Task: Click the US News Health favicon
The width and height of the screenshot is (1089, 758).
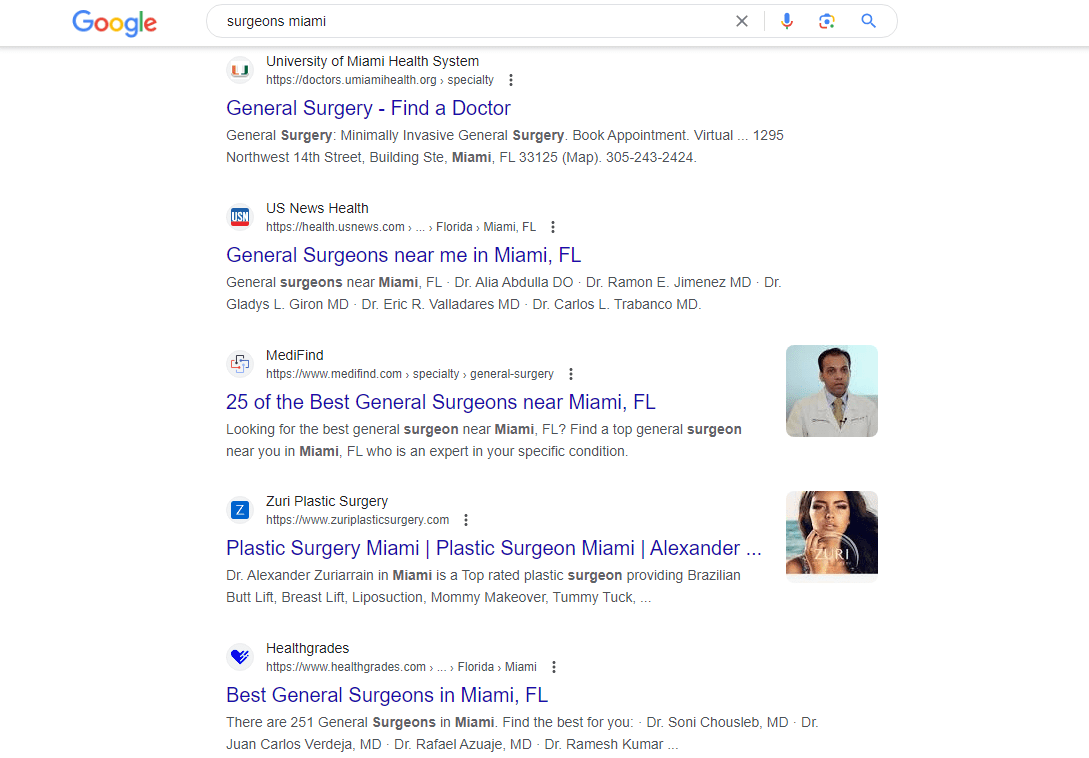Action: pos(240,217)
